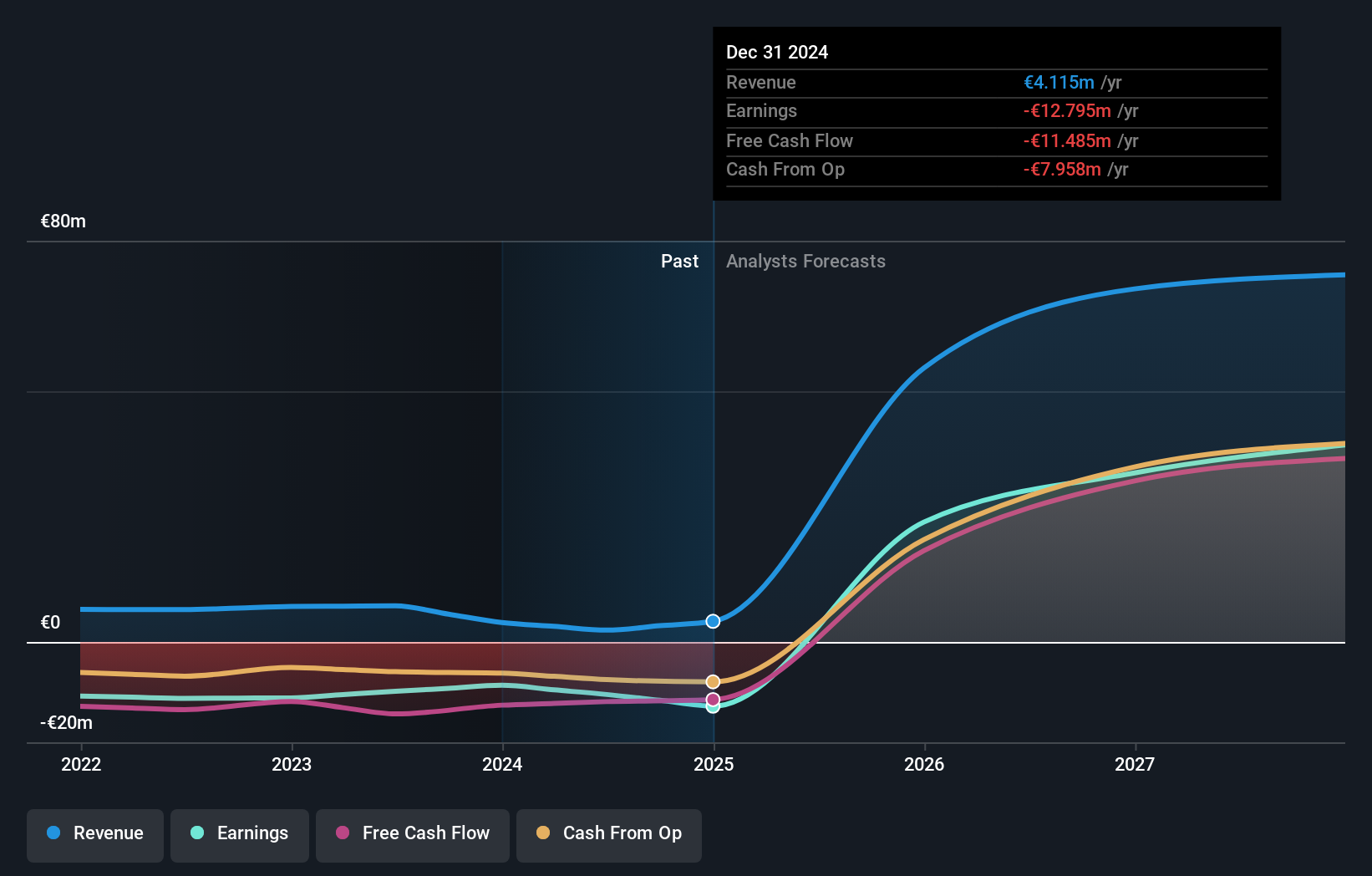Click the 2022 x-axis label
This screenshot has width=1372, height=876.
click(81, 764)
